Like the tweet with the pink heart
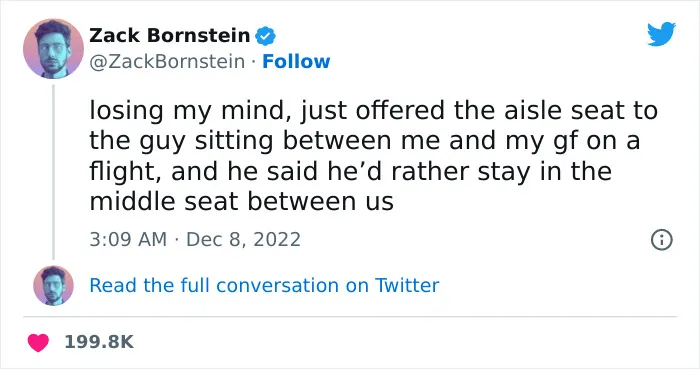Screen dimensions: 700x369 click(38, 342)
